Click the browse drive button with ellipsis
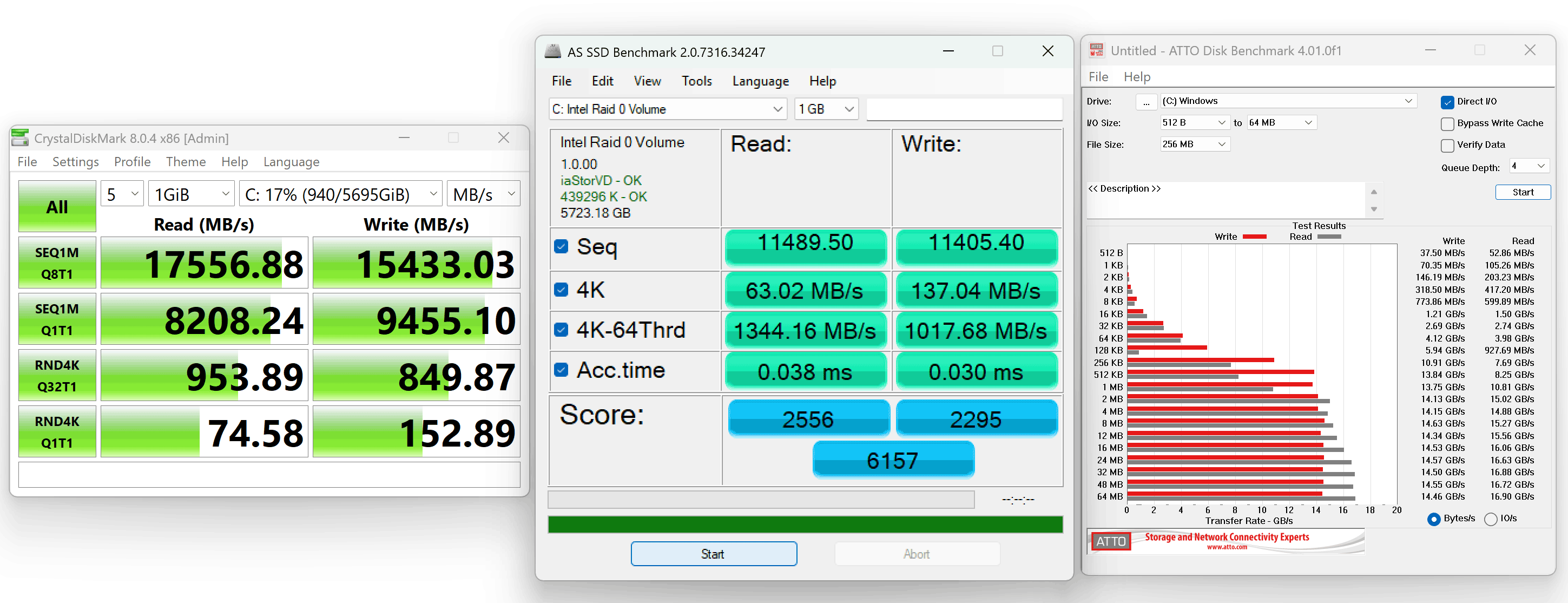1568x603 pixels. coord(1146,102)
